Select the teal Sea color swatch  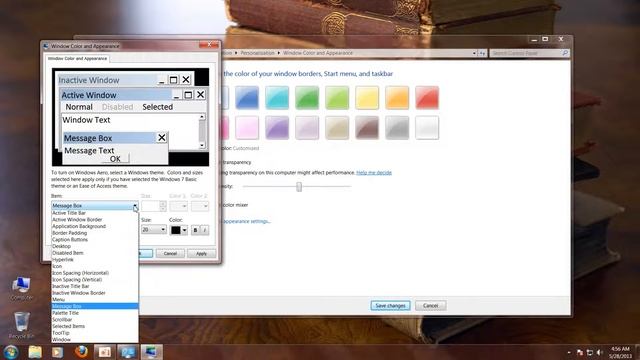[x=277, y=98]
